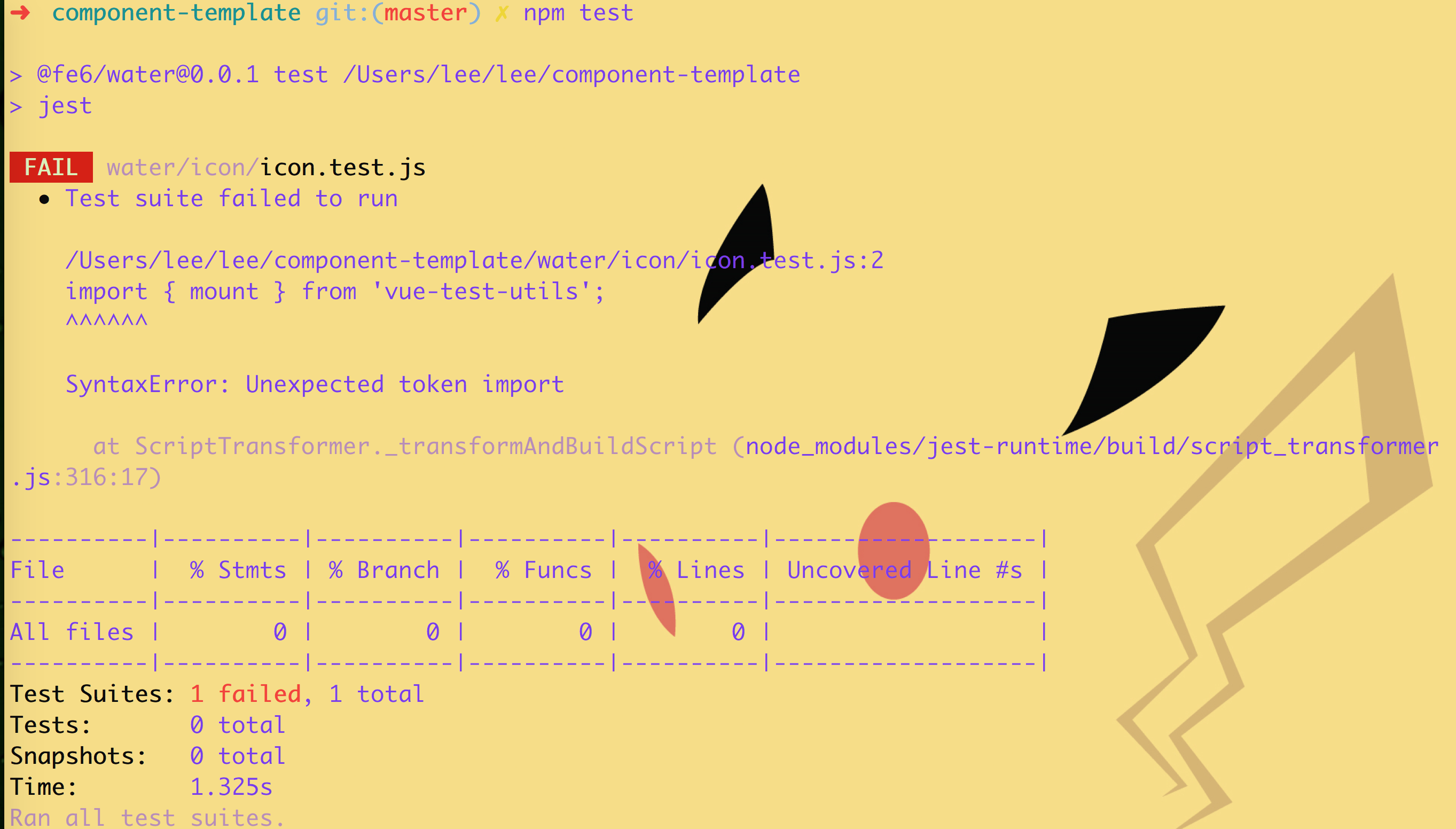The height and width of the screenshot is (829, 1456).
Task: Click the % Branch column header
Action: pos(384,570)
